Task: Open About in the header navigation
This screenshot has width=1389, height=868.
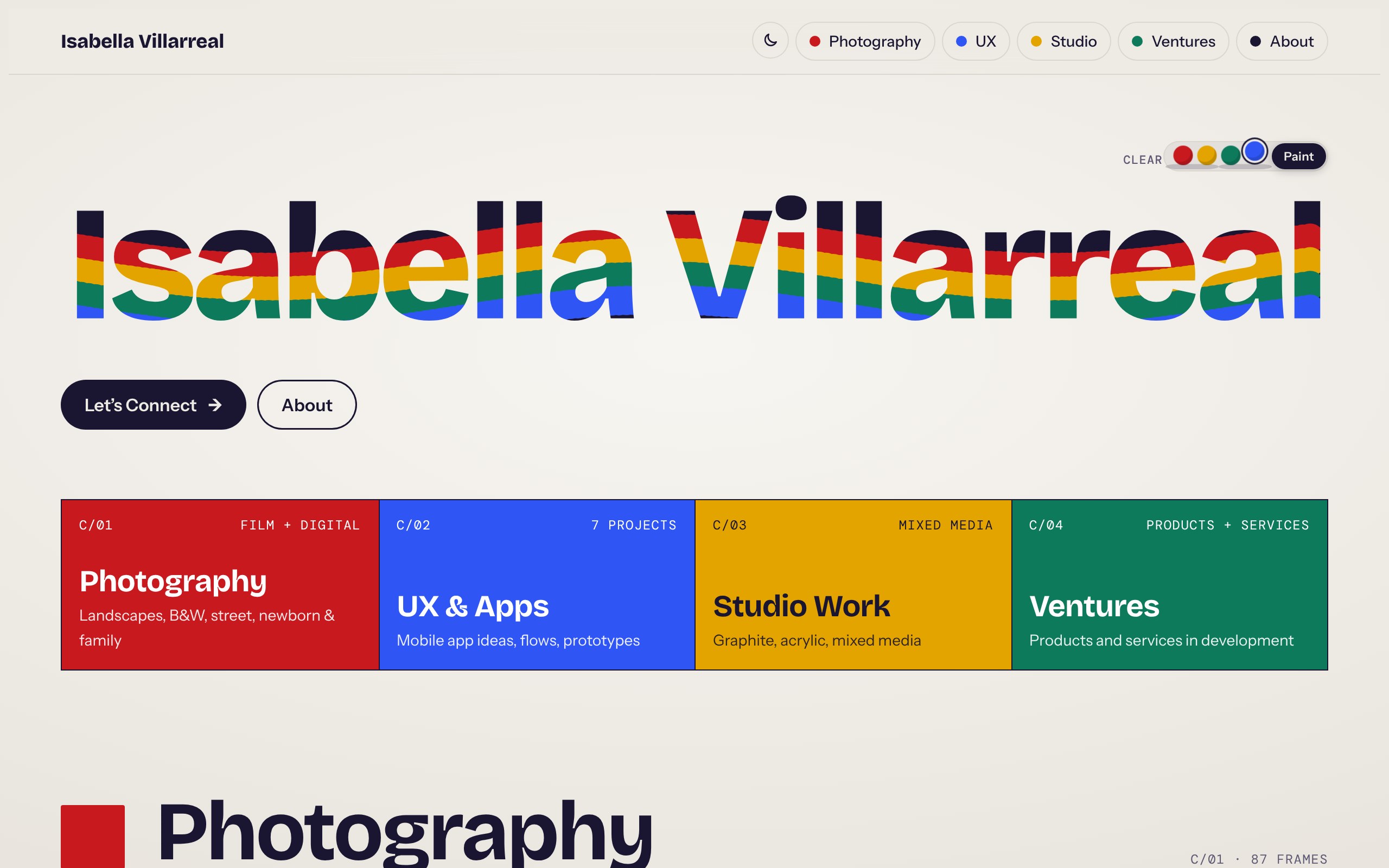Action: (1282, 41)
